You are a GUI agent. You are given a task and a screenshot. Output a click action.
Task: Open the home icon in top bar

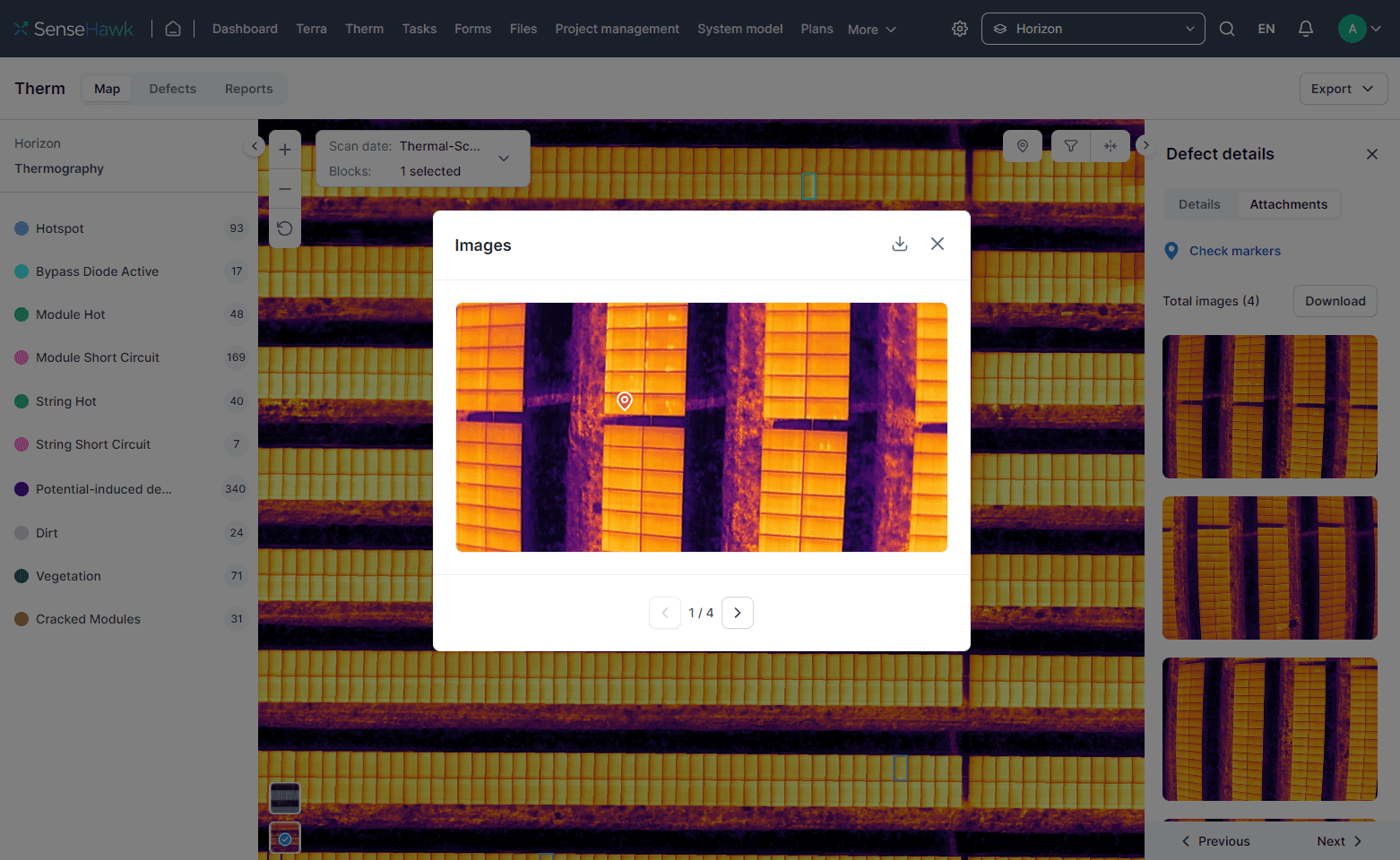(x=173, y=29)
